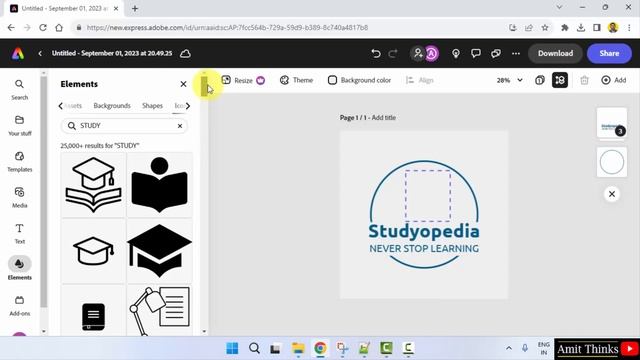Screen dimensions: 640x360
Task: Undo the last action
Action: pos(376,53)
